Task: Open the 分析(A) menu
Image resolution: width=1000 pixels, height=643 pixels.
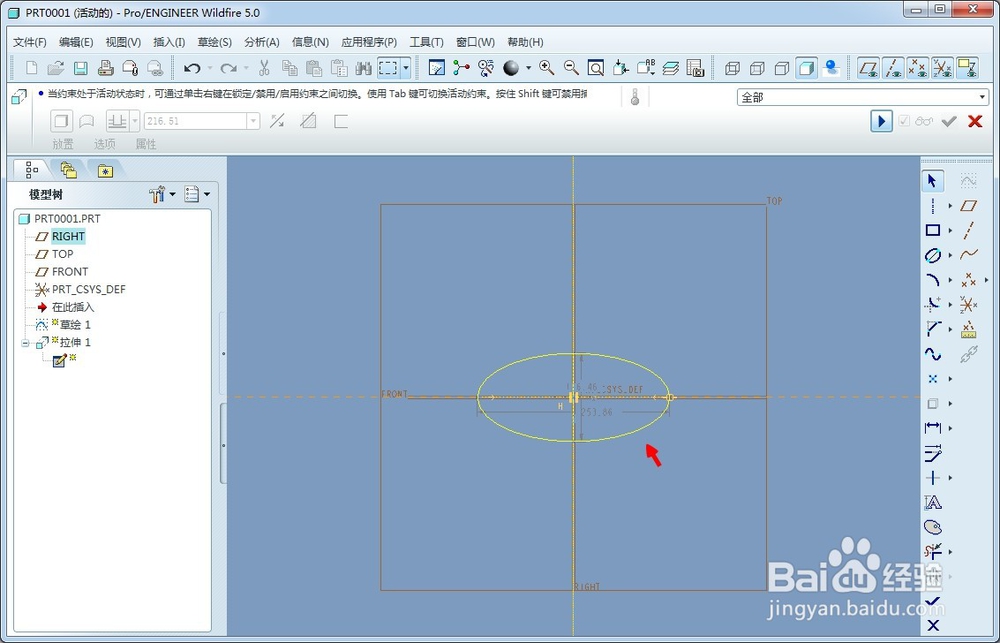Action: pos(261,42)
